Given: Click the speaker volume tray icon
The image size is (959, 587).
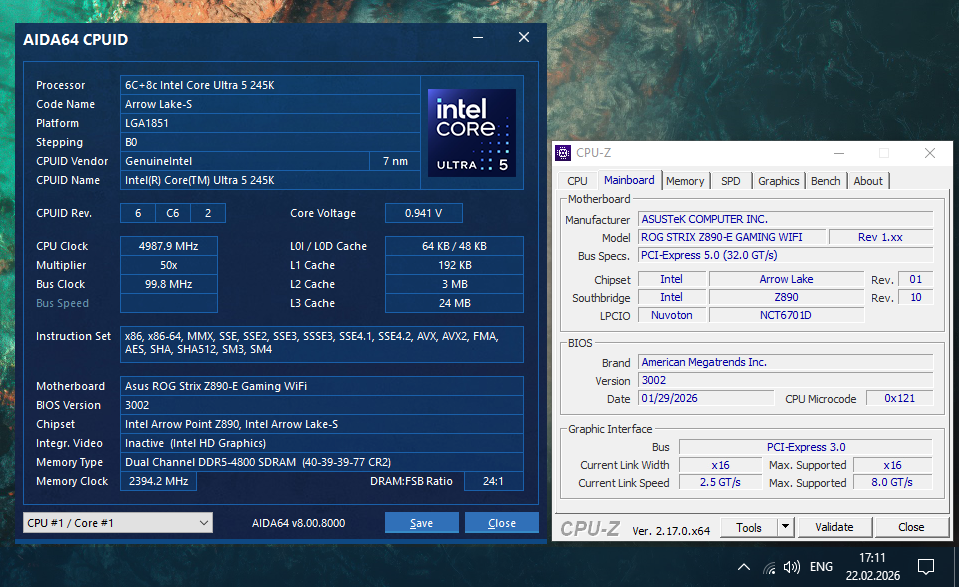Looking at the screenshot, I should [x=791, y=567].
